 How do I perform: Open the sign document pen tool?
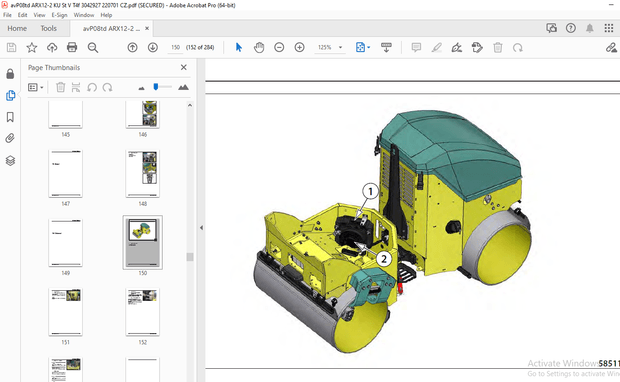(457, 47)
